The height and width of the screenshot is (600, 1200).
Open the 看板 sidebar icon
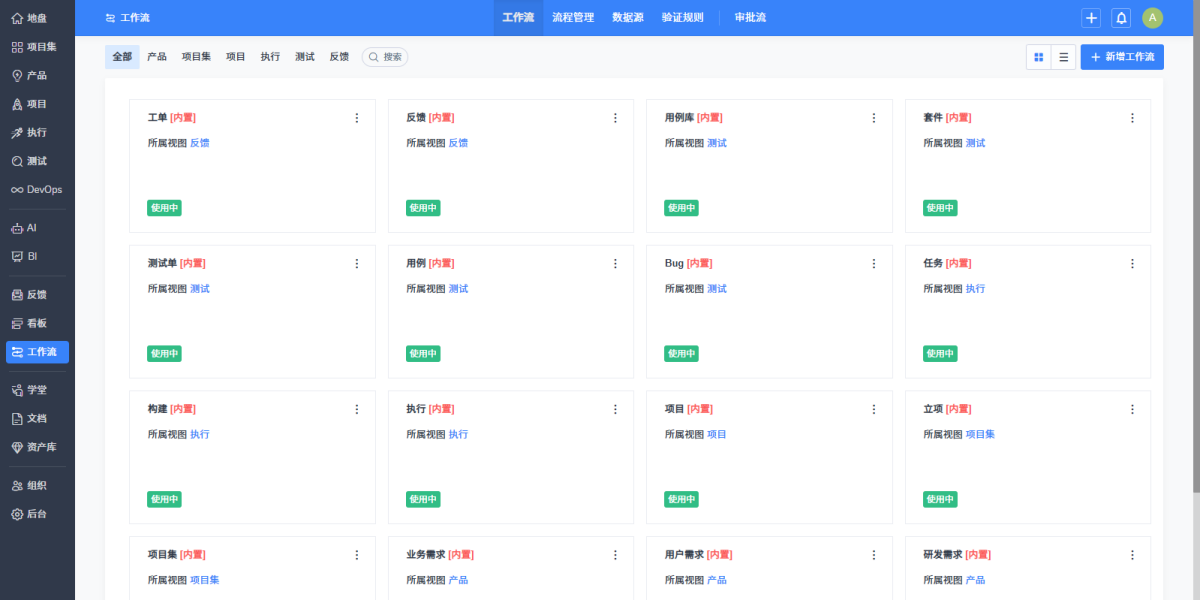click(17, 323)
